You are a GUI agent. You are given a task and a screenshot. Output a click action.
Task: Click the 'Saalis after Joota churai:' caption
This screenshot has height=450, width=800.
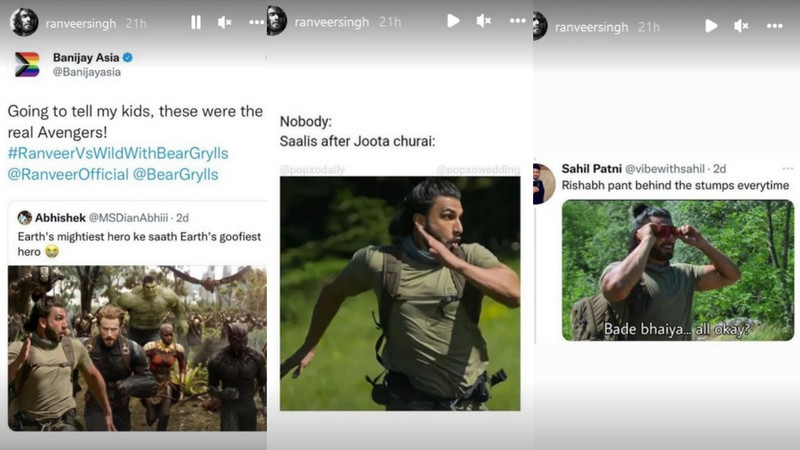pyautogui.click(x=357, y=141)
